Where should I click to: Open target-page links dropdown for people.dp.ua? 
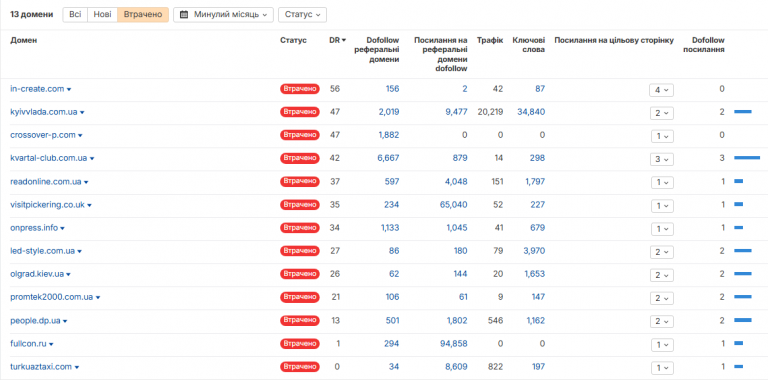[662, 321]
